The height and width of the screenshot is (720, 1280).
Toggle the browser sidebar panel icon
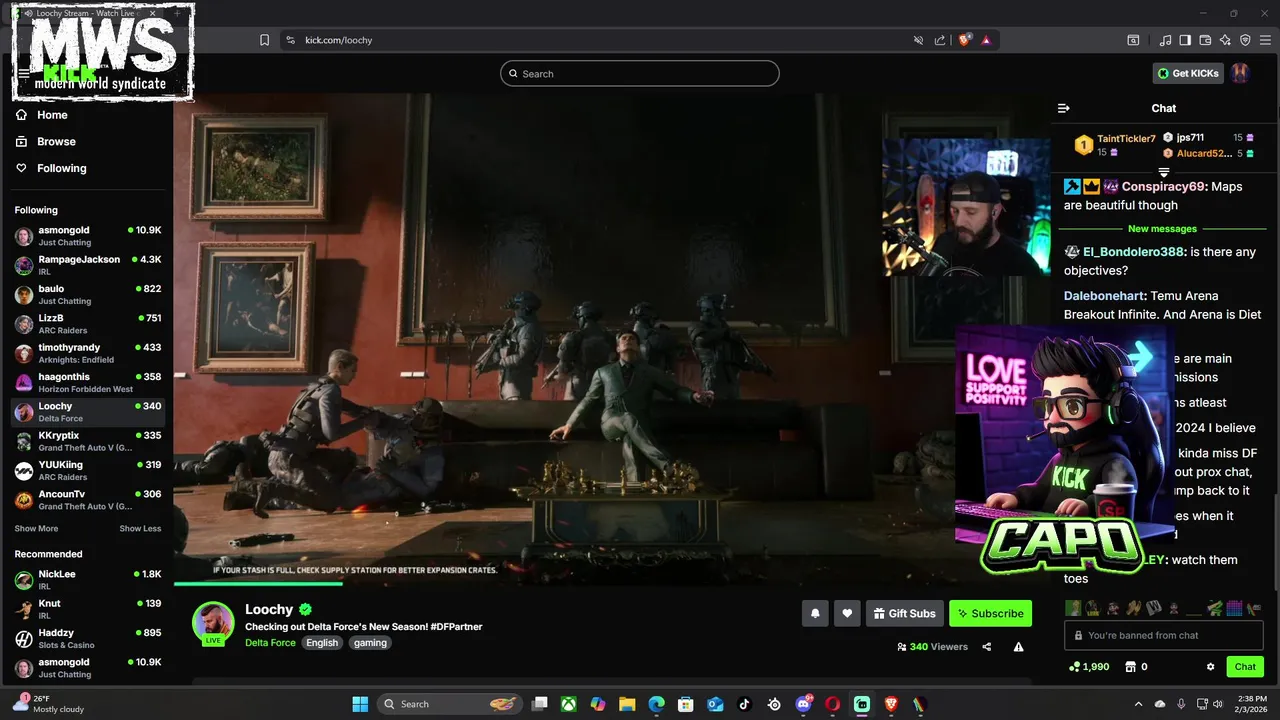point(1185,40)
